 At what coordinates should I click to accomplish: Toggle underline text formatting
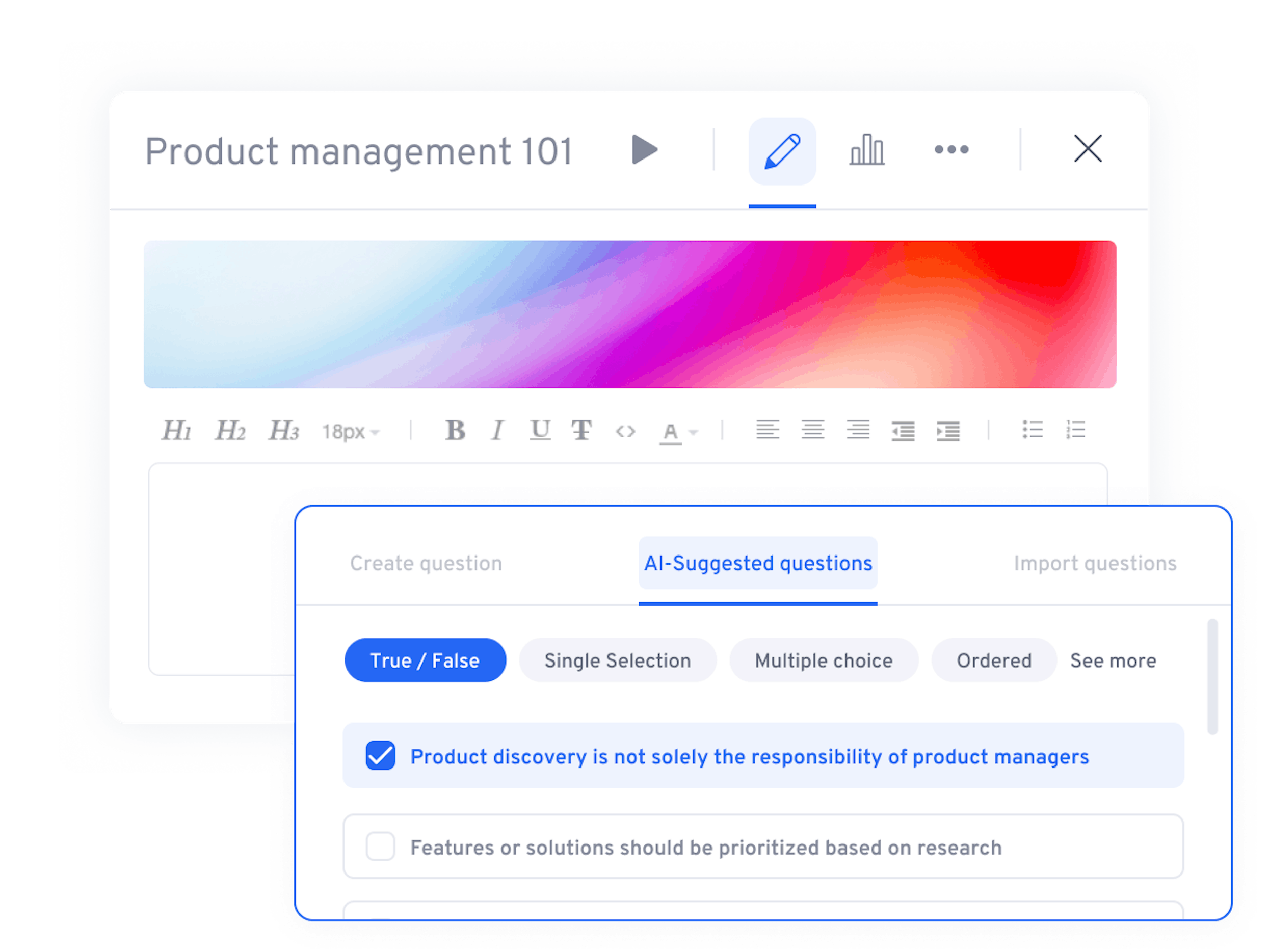540,430
